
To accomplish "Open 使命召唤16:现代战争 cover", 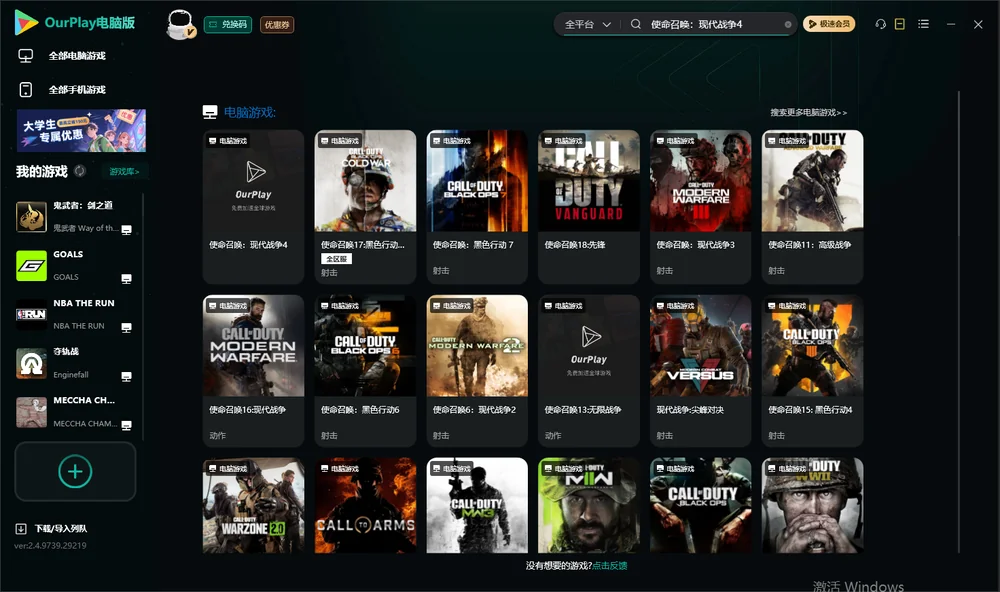I will point(253,346).
